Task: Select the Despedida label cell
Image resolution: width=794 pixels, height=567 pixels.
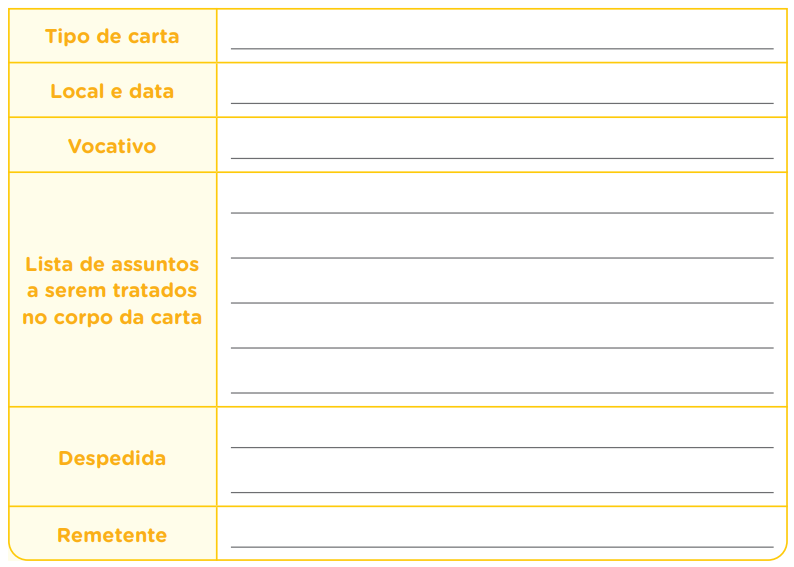Action: pyautogui.click(x=113, y=457)
